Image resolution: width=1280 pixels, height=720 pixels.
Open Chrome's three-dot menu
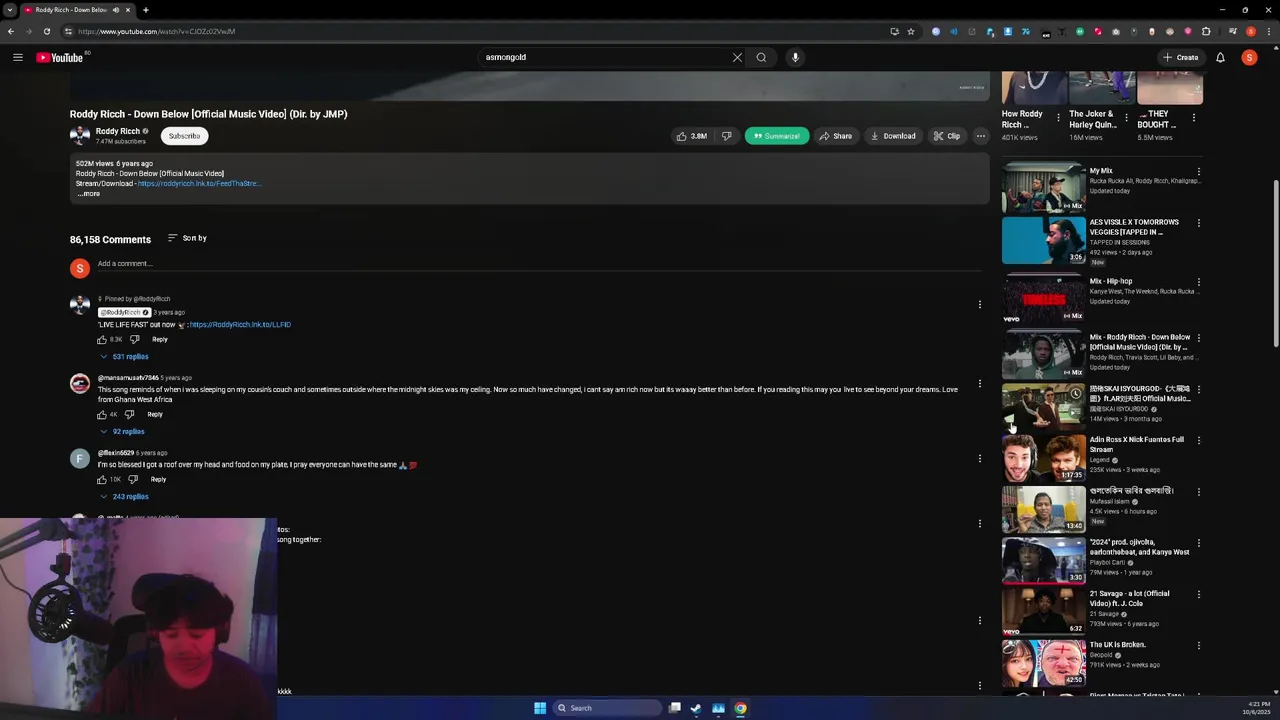pos(1268,31)
